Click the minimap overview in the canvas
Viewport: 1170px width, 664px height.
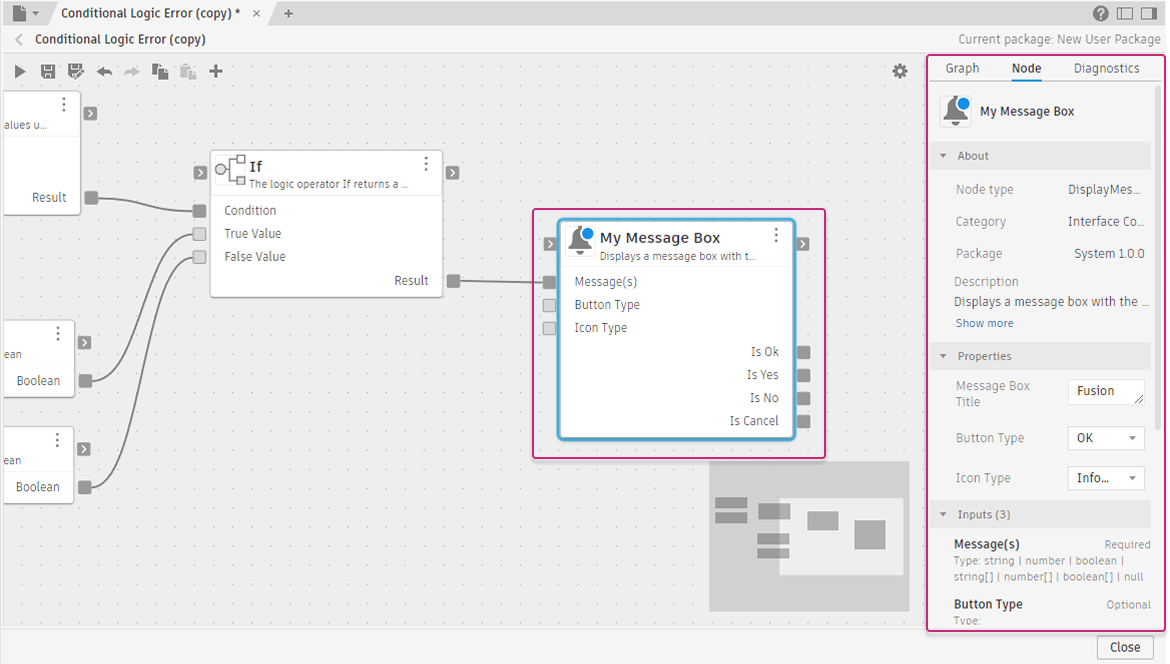[809, 536]
